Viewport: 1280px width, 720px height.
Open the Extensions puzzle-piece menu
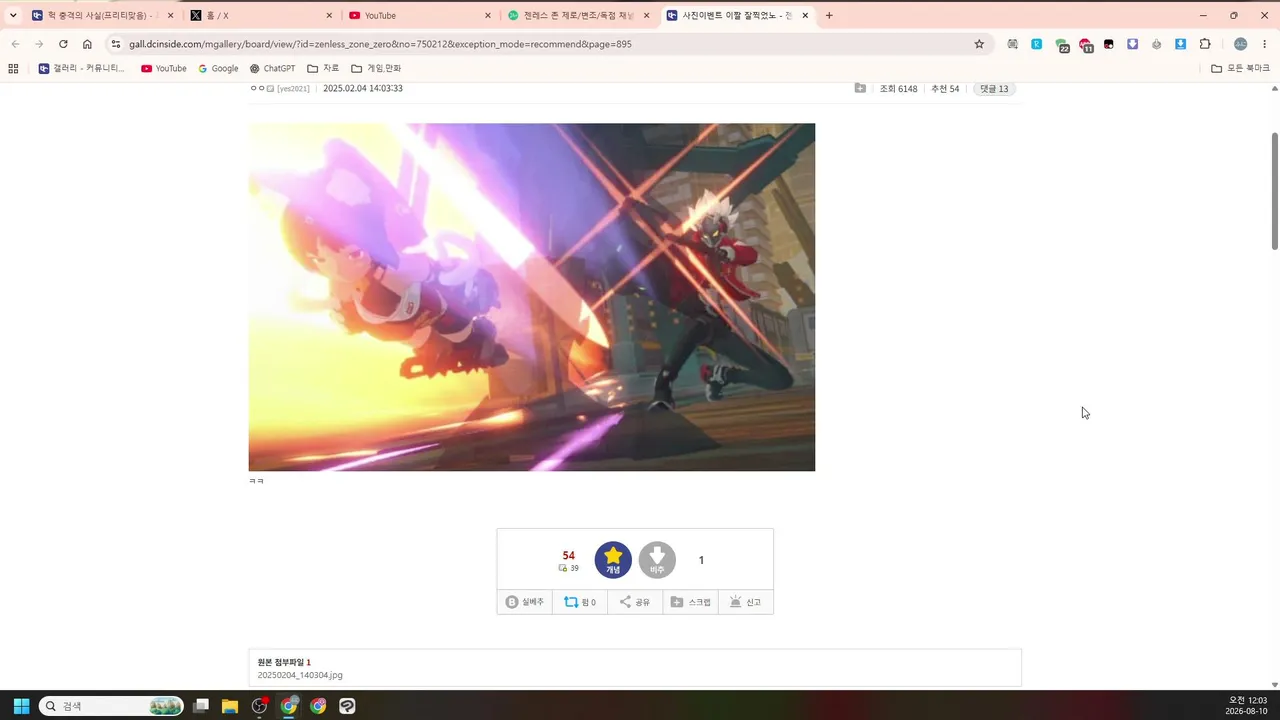coord(1205,44)
